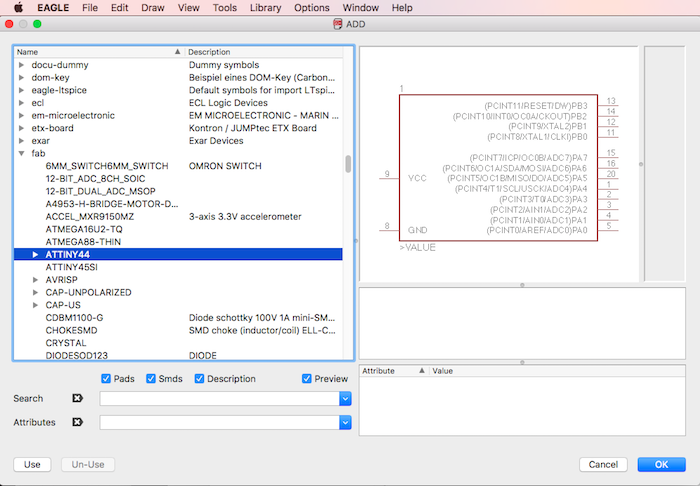
Task: Open the Help menu
Action: pos(402,8)
